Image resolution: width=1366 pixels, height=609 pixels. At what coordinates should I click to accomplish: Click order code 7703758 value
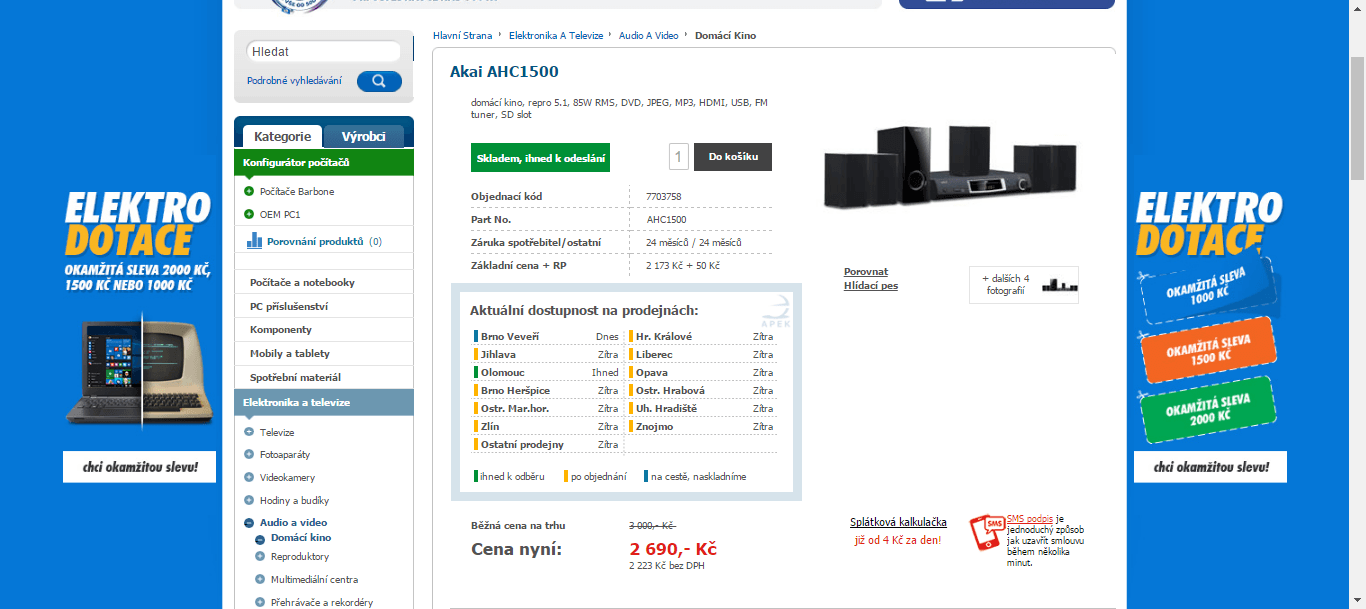coord(664,196)
